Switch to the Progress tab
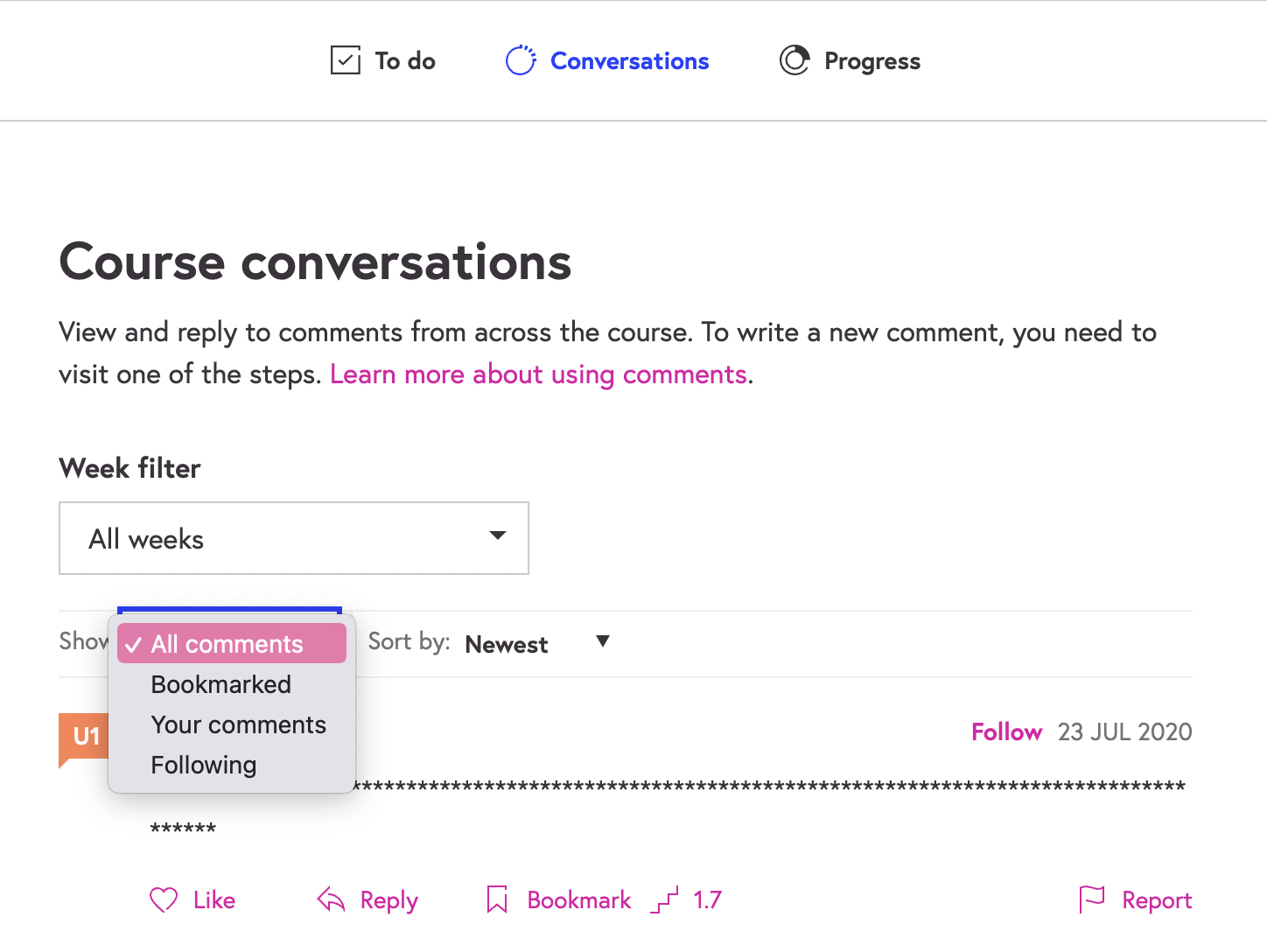1267x952 pixels. (871, 61)
